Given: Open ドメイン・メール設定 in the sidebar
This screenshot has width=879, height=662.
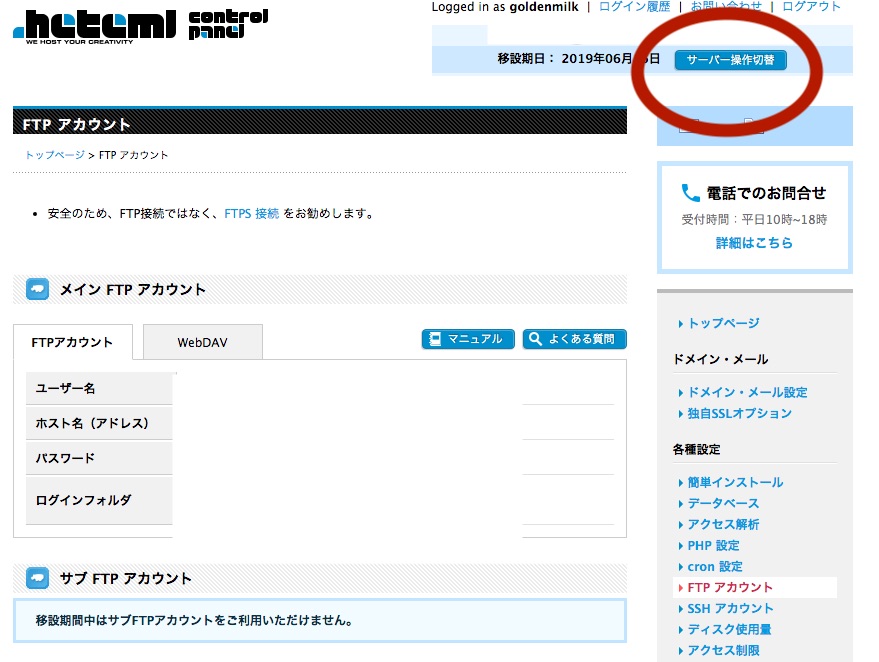Looking at the screenshot, I should click(x=747, y=392).
